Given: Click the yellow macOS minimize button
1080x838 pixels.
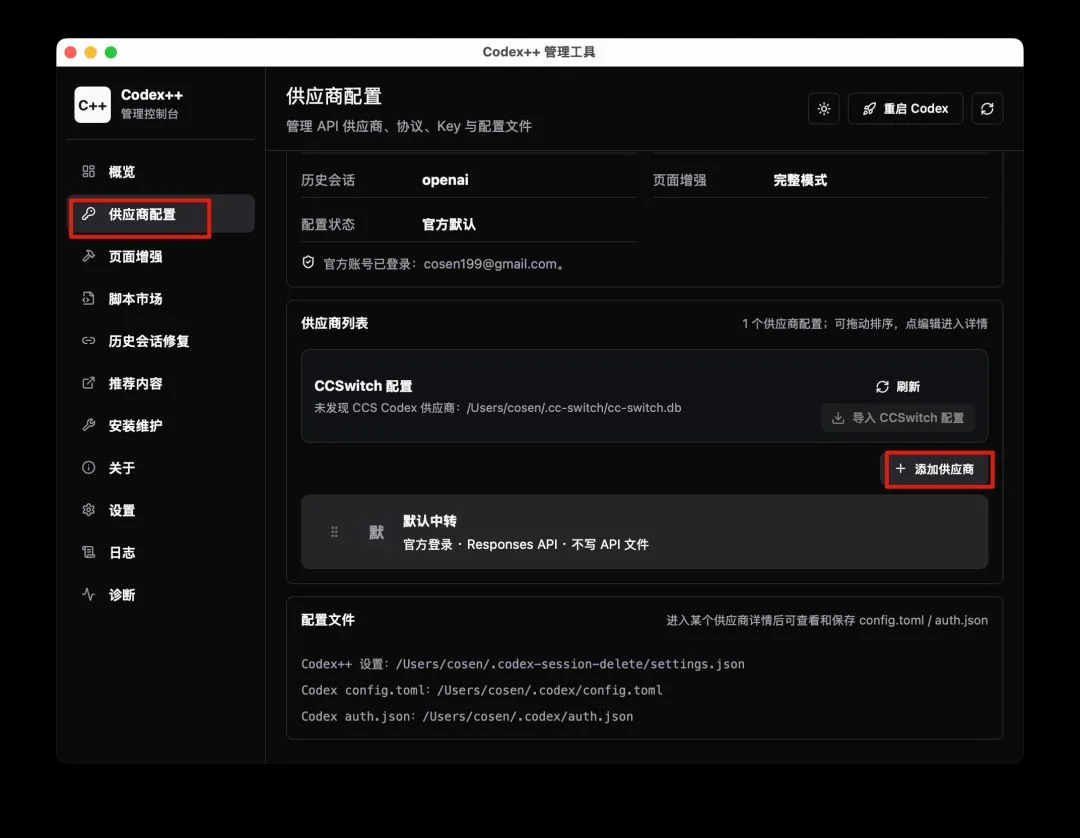Looking at the screenshot, I should [x=90, y=52].
